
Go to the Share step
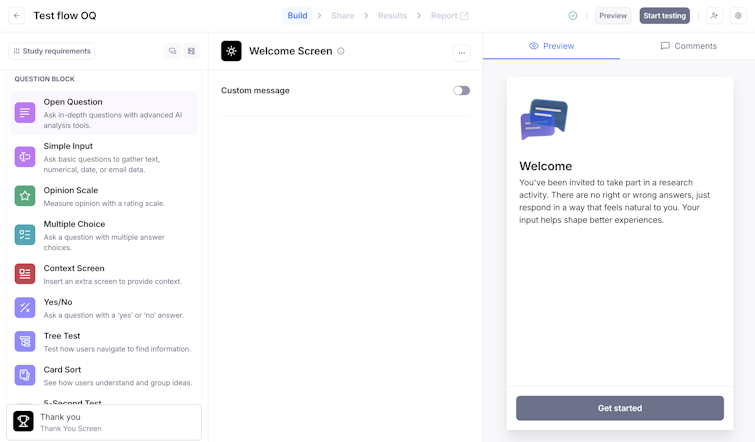[342, 16]
